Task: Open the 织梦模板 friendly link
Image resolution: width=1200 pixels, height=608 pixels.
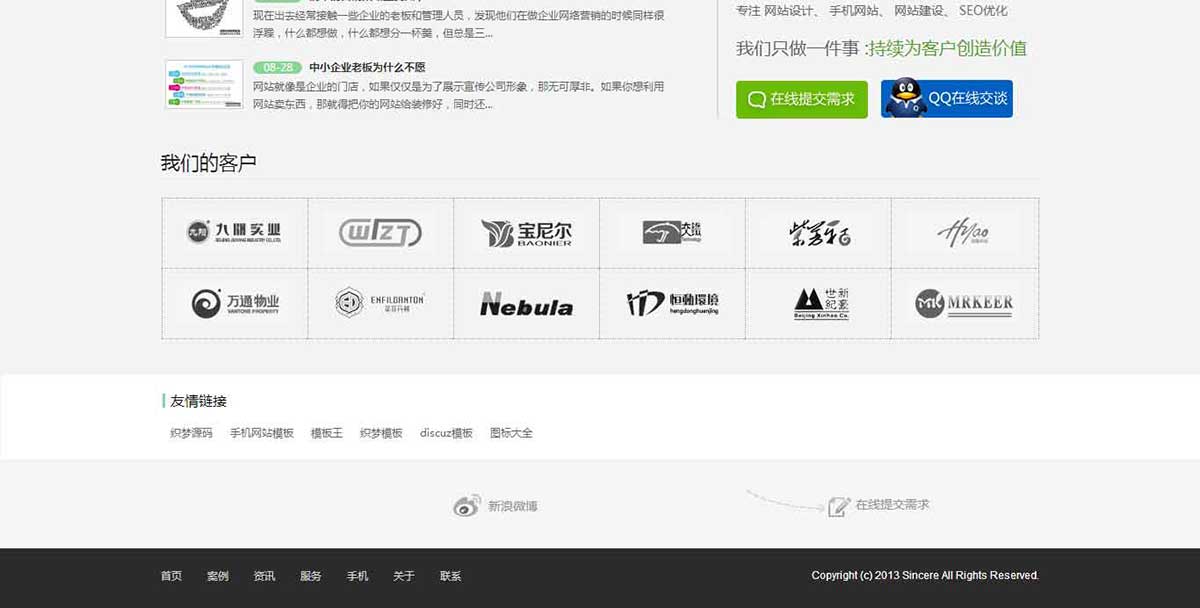Action: pyautogui.click(x=381, y=433)
